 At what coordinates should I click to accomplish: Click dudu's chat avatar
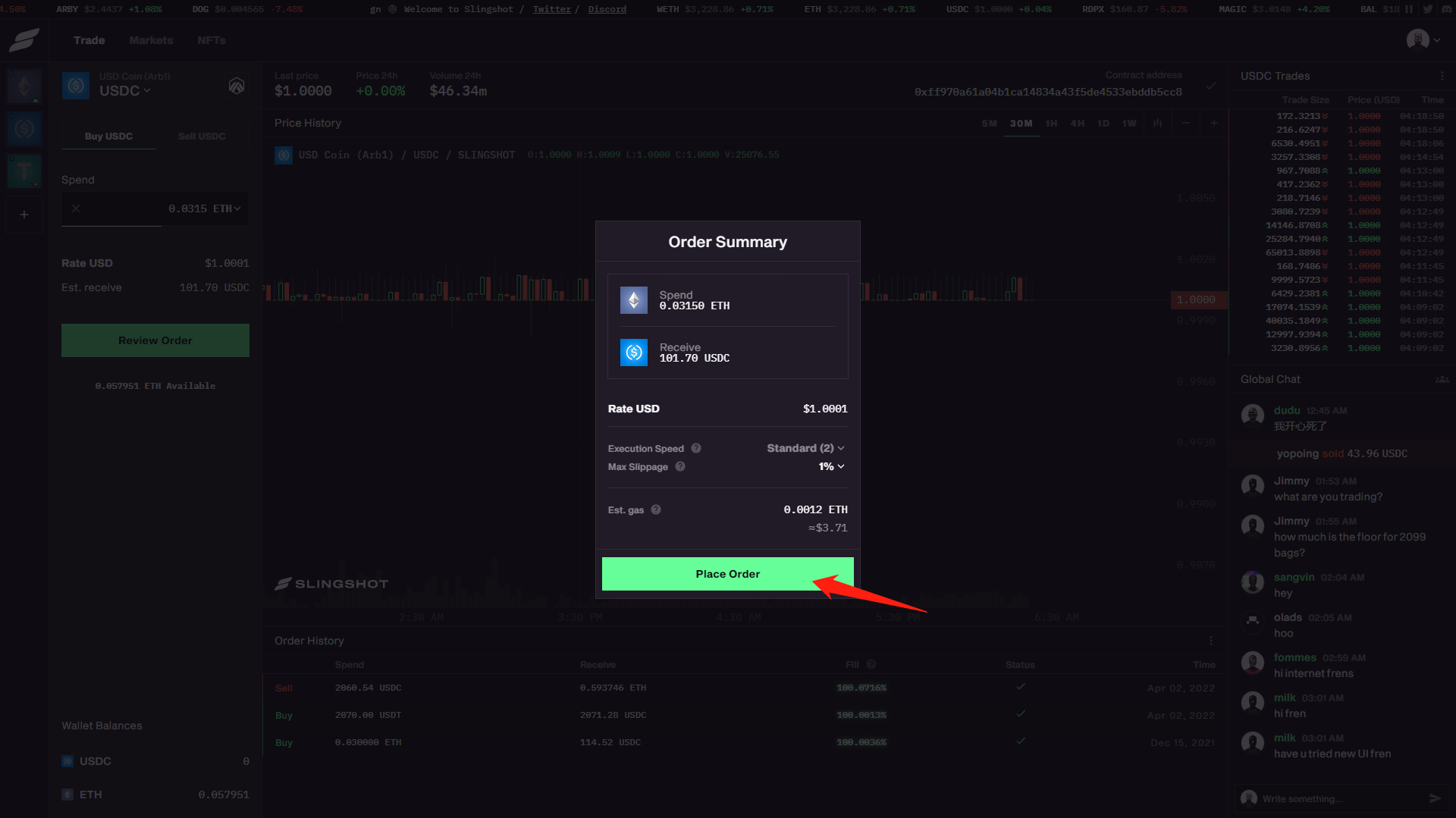[x=1253, y=415]
